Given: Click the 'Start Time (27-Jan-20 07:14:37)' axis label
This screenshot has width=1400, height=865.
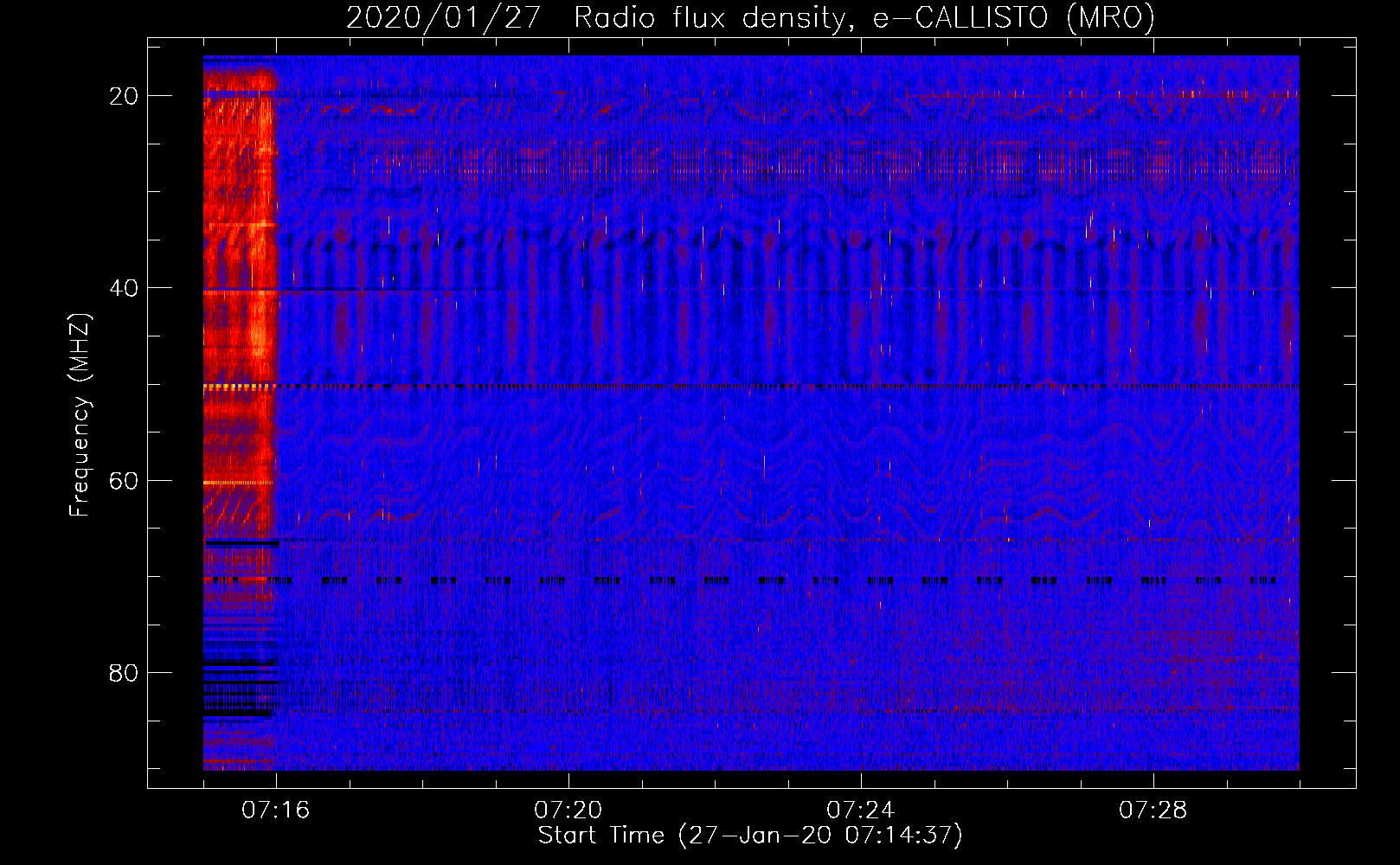Looking at the screenshot, I should (x=750, y=836).
